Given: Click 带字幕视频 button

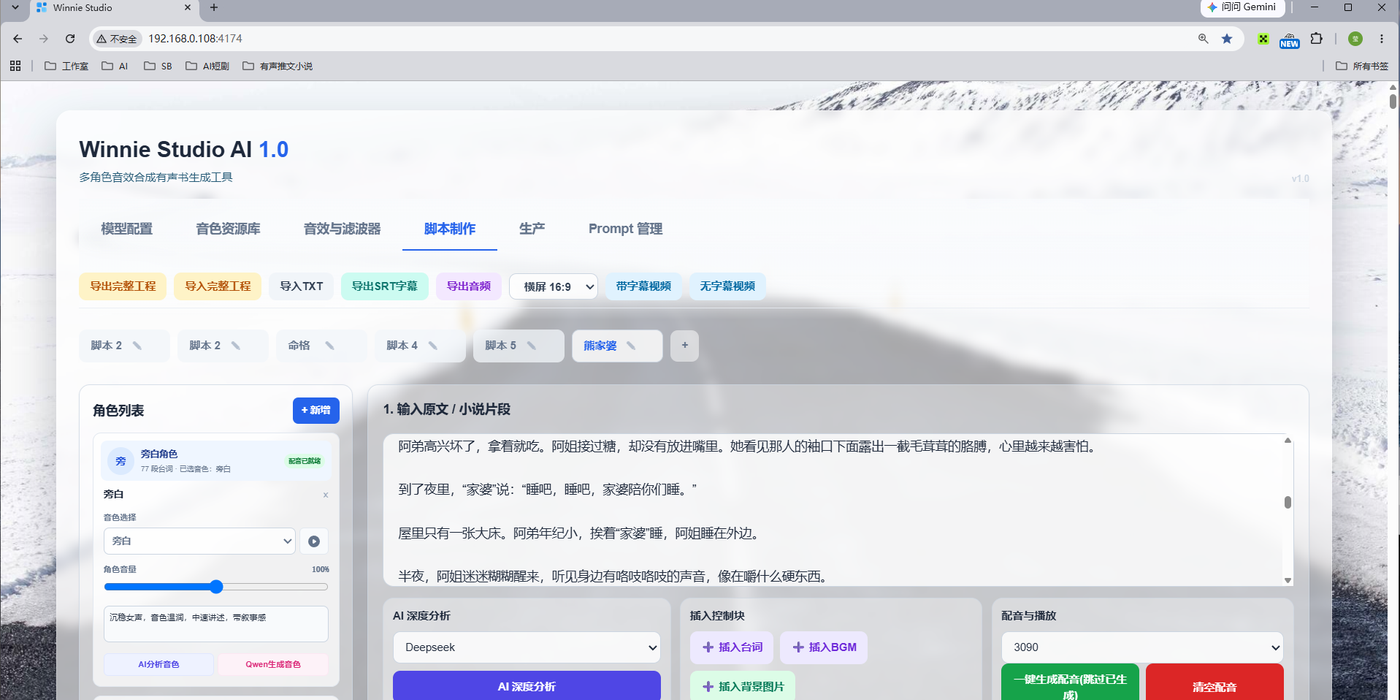Looking at the screenshot, I should click(644, 286).
